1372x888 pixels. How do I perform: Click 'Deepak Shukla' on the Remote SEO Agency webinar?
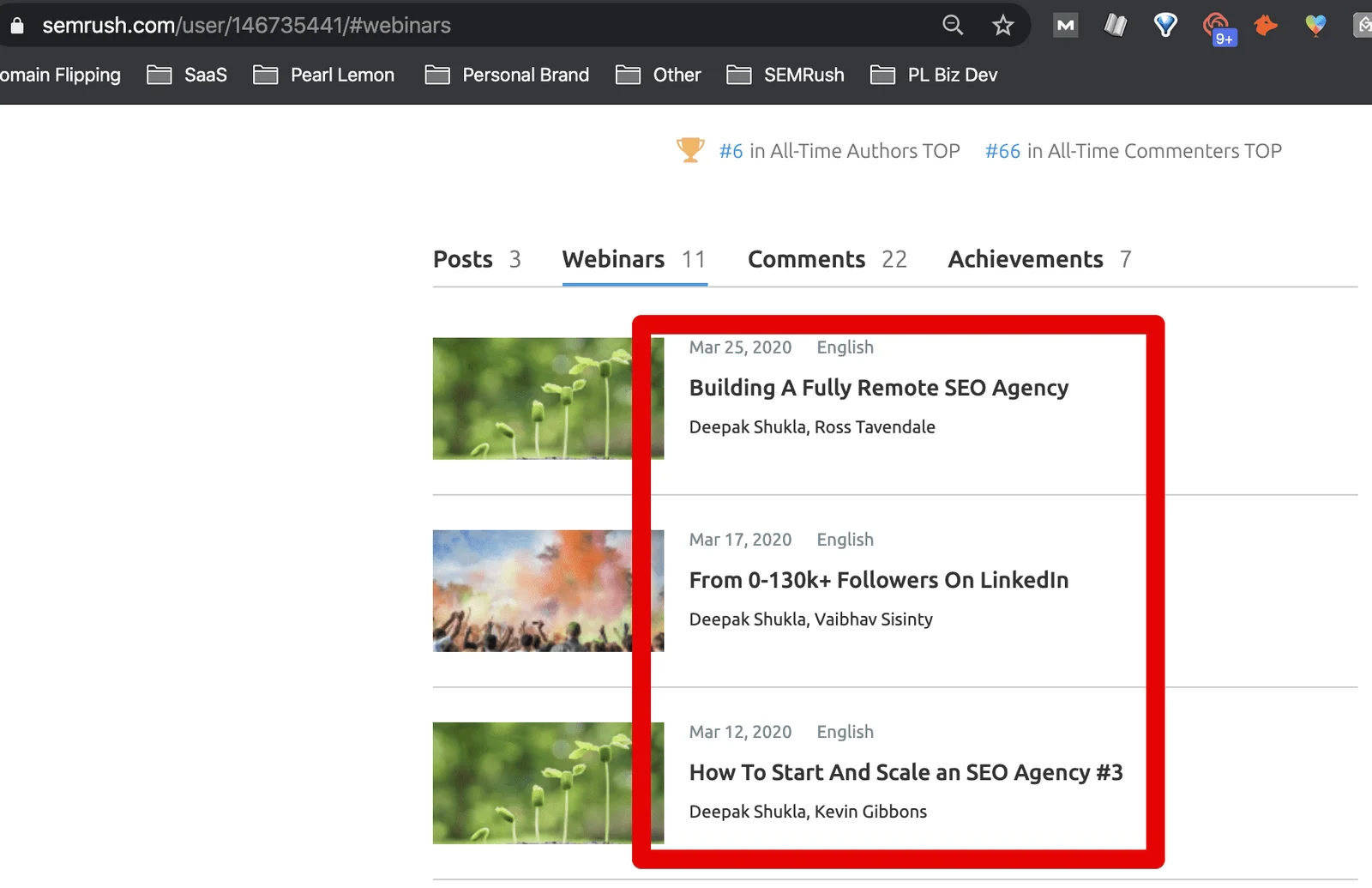[x=748, y=426]
